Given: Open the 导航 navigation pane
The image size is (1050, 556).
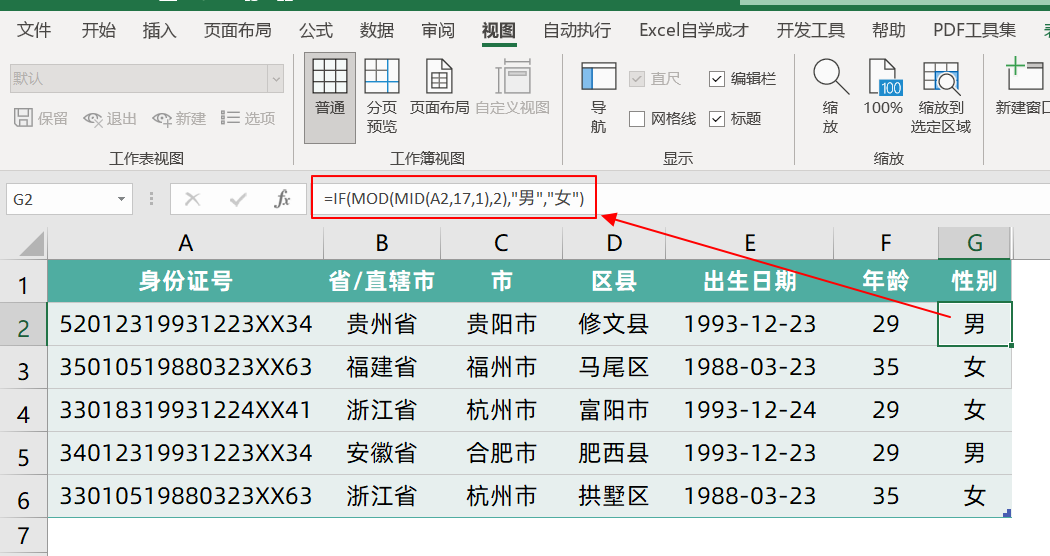Looking at the screenshot, I should 598,98.
